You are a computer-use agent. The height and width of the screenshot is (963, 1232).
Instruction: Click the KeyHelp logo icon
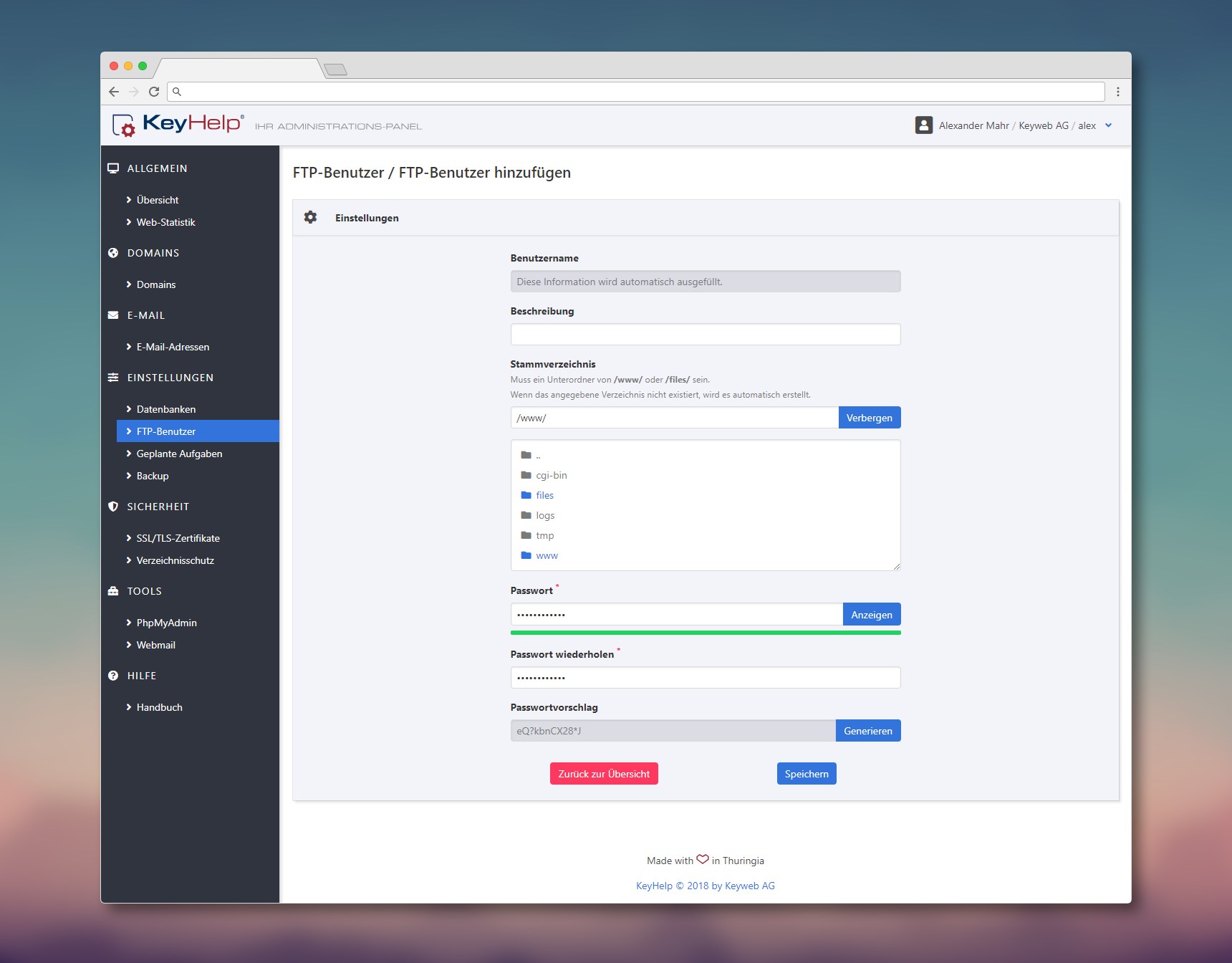click(x=124, y=125)
